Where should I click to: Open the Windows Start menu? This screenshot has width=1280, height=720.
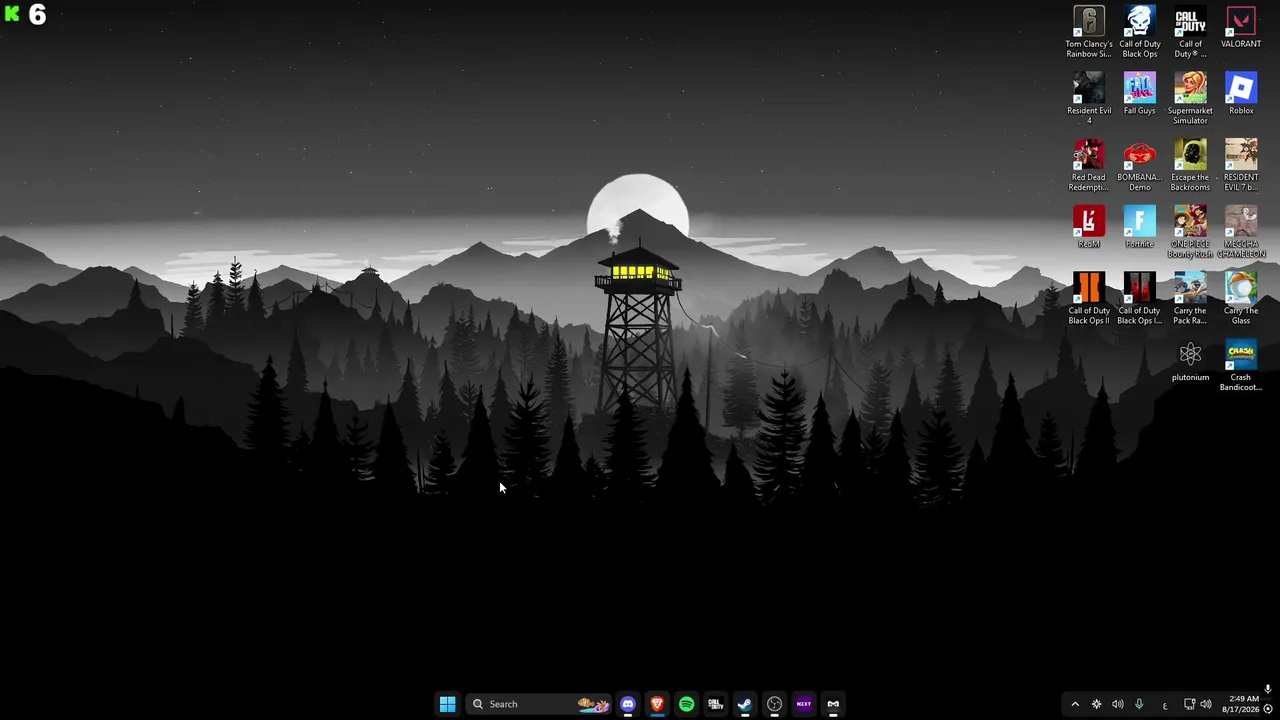447,704
